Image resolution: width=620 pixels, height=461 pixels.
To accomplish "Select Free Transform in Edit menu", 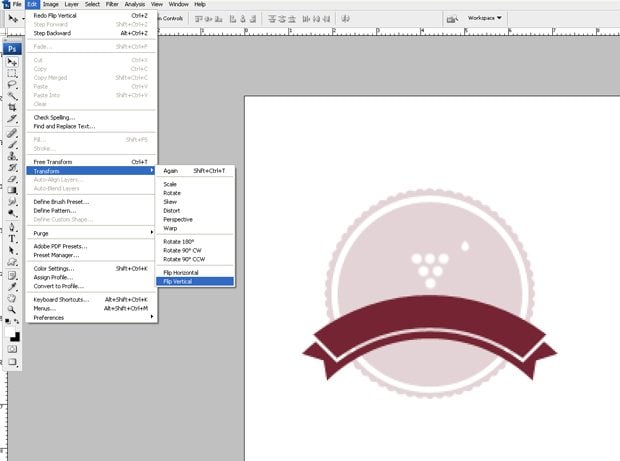I will 53,161.
